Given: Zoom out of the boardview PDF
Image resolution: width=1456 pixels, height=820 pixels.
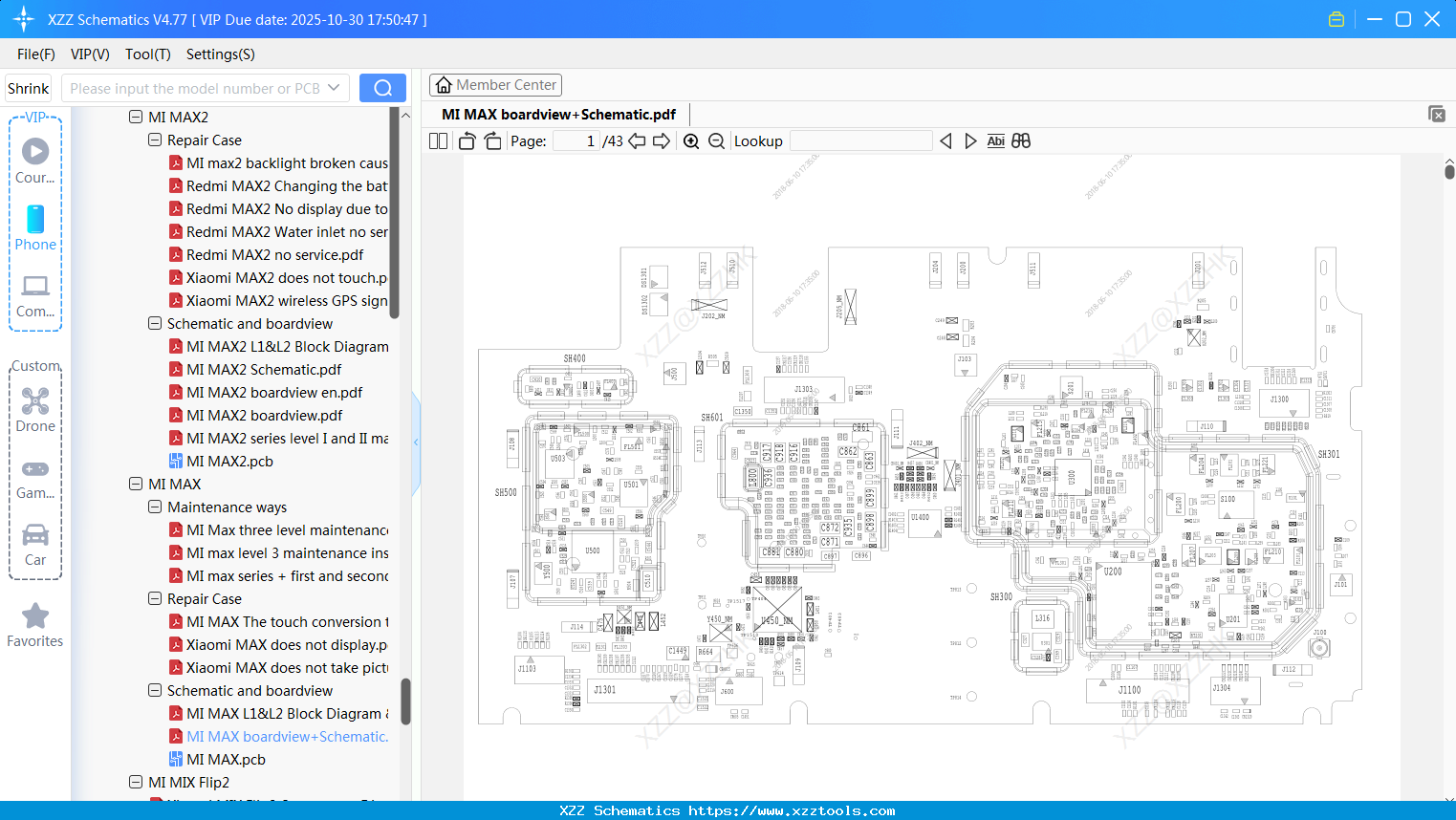Looking at the screenshot, I should pyautogui.click(x=716, y=140).
